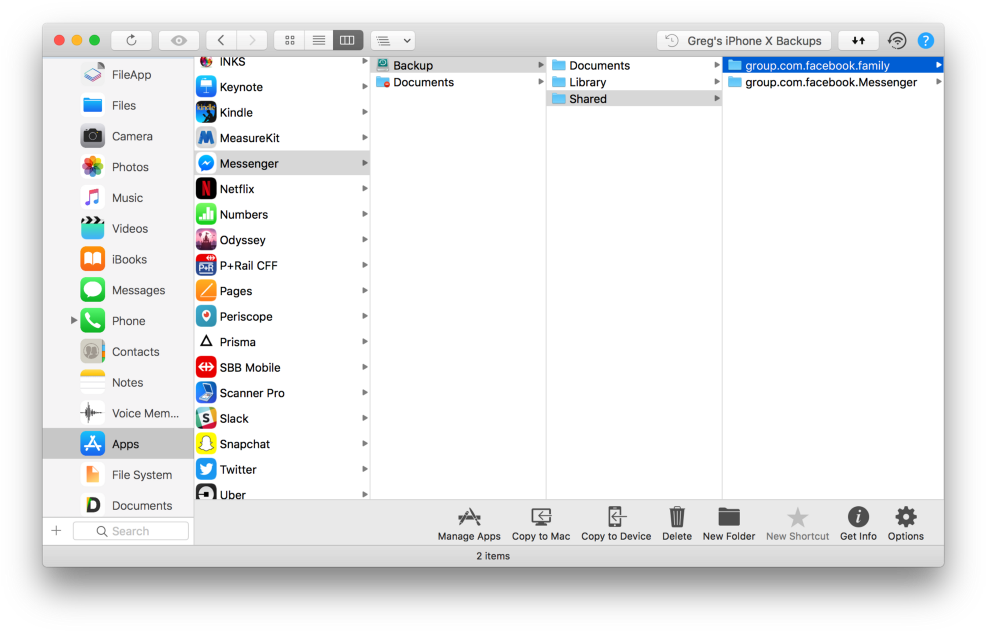
Task: Open Contacts in the sidebar
Action: point(118,352)
